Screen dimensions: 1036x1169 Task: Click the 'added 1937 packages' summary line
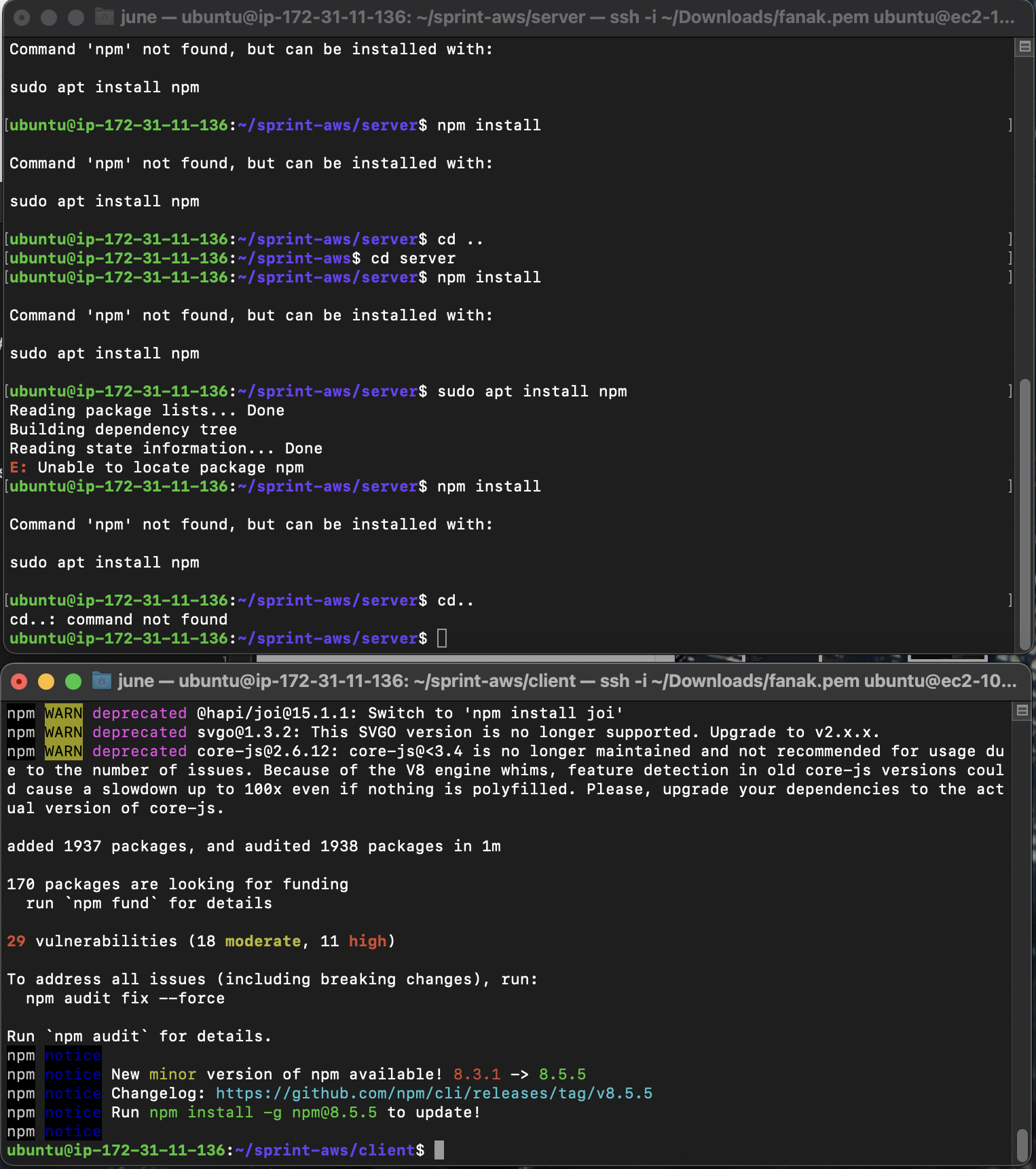point(254,847)
